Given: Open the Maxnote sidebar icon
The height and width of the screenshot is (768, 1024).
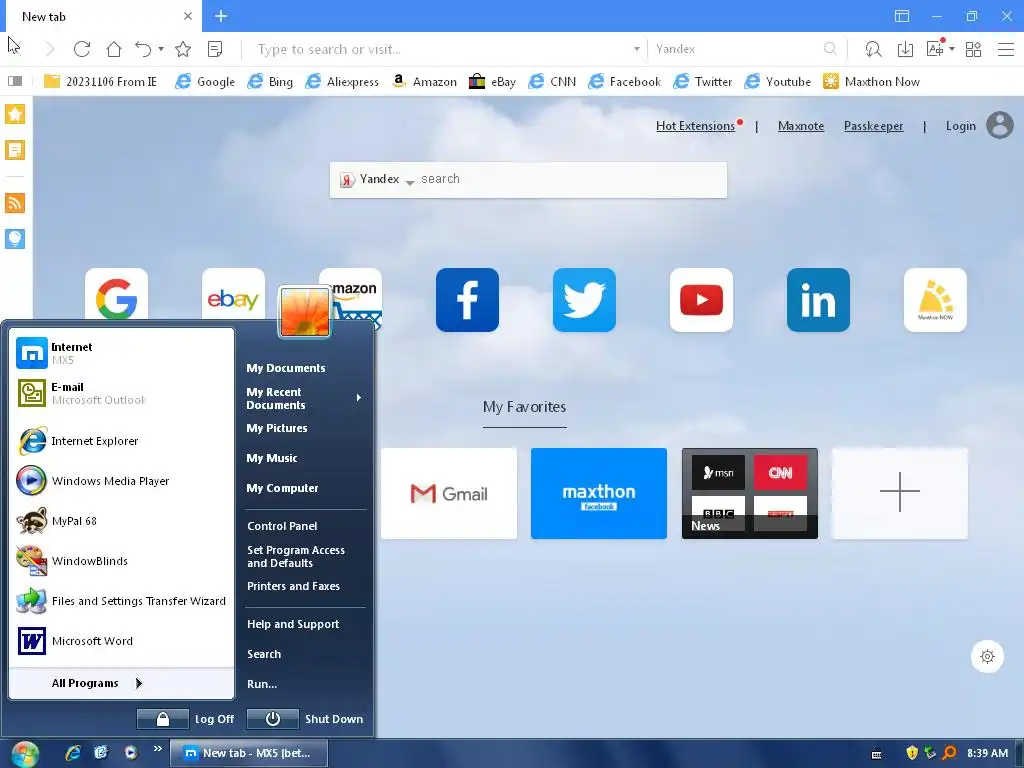Looking at the screenshot, I should tap(15, 150).
